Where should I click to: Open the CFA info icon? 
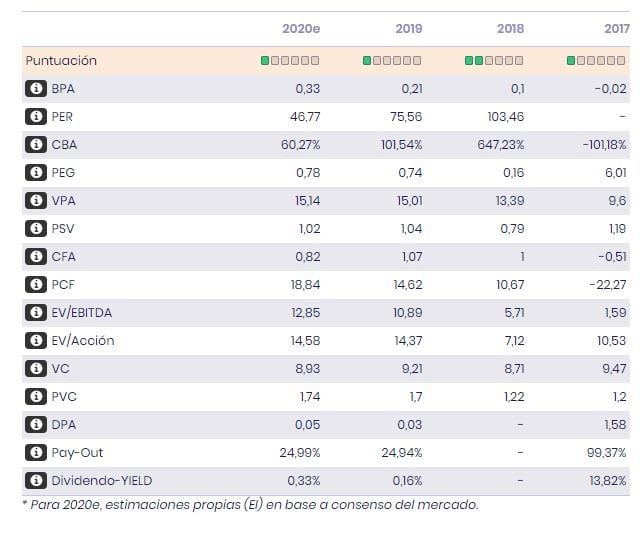click(36, 257)
